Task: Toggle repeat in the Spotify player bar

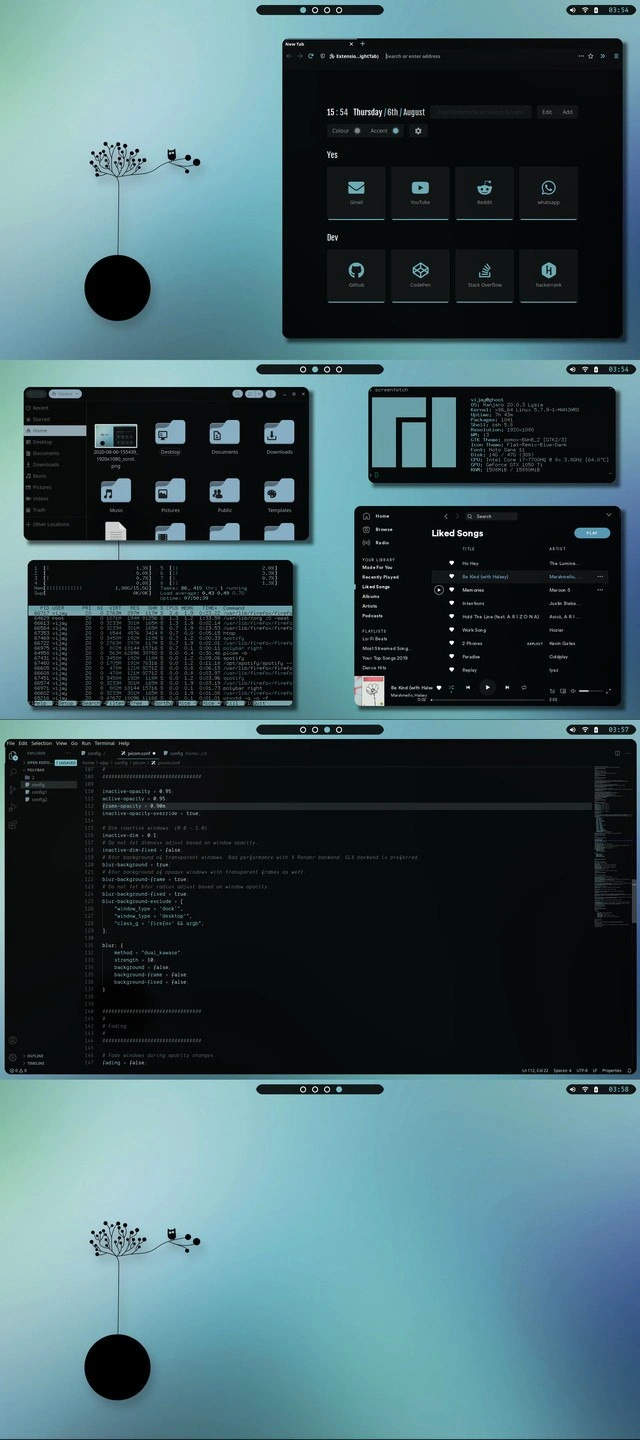Action: click(x=524, y=687)
